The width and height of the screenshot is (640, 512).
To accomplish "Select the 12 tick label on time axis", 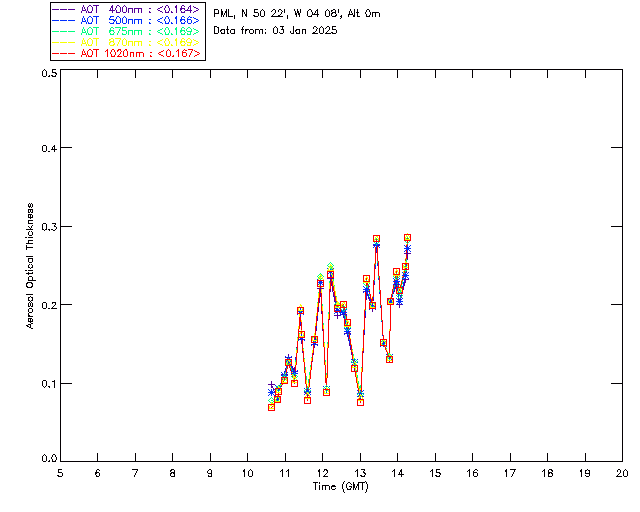I will 322,472.
